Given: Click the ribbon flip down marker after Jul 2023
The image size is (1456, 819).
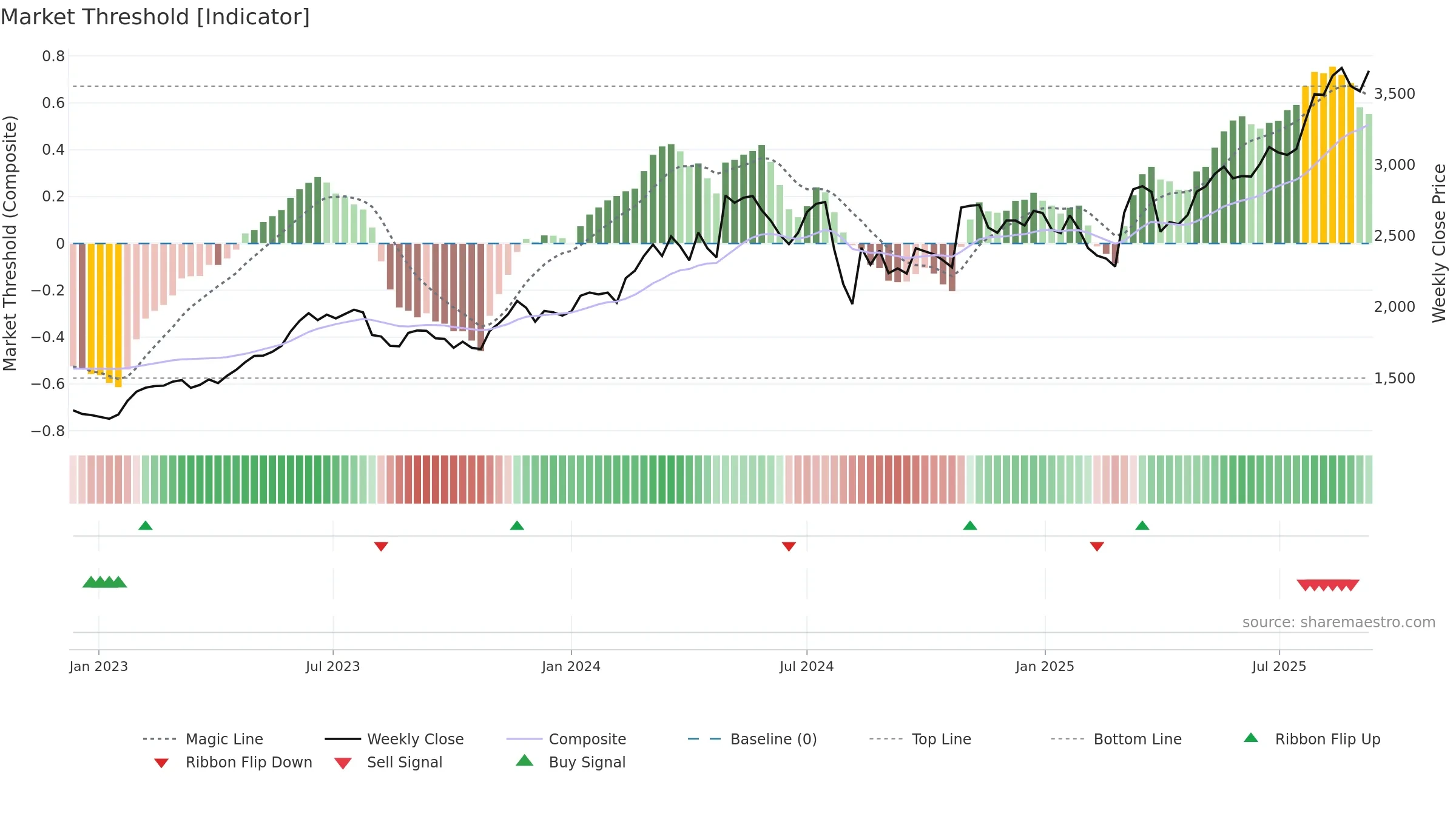Looking at the screenshot, I should tap(381, 547).
